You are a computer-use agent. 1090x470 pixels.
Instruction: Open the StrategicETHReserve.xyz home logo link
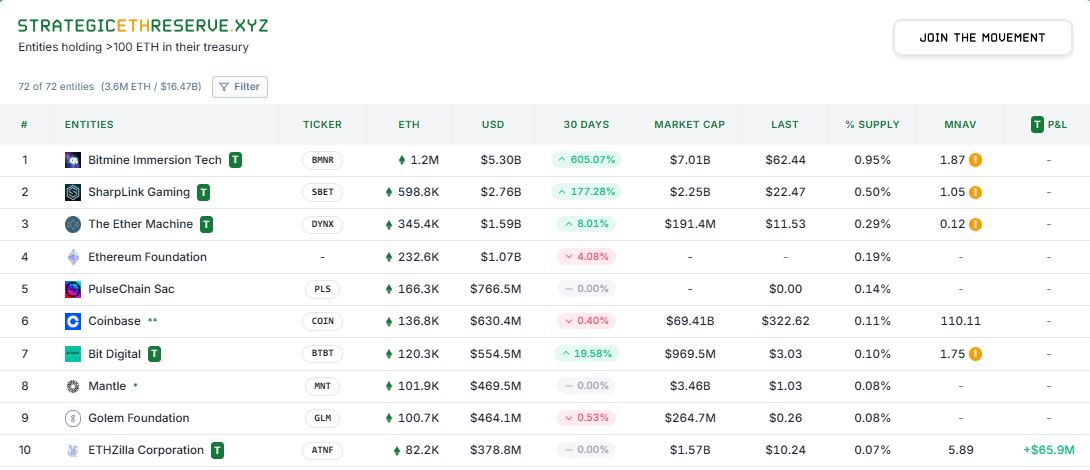[x=143, y=25]
